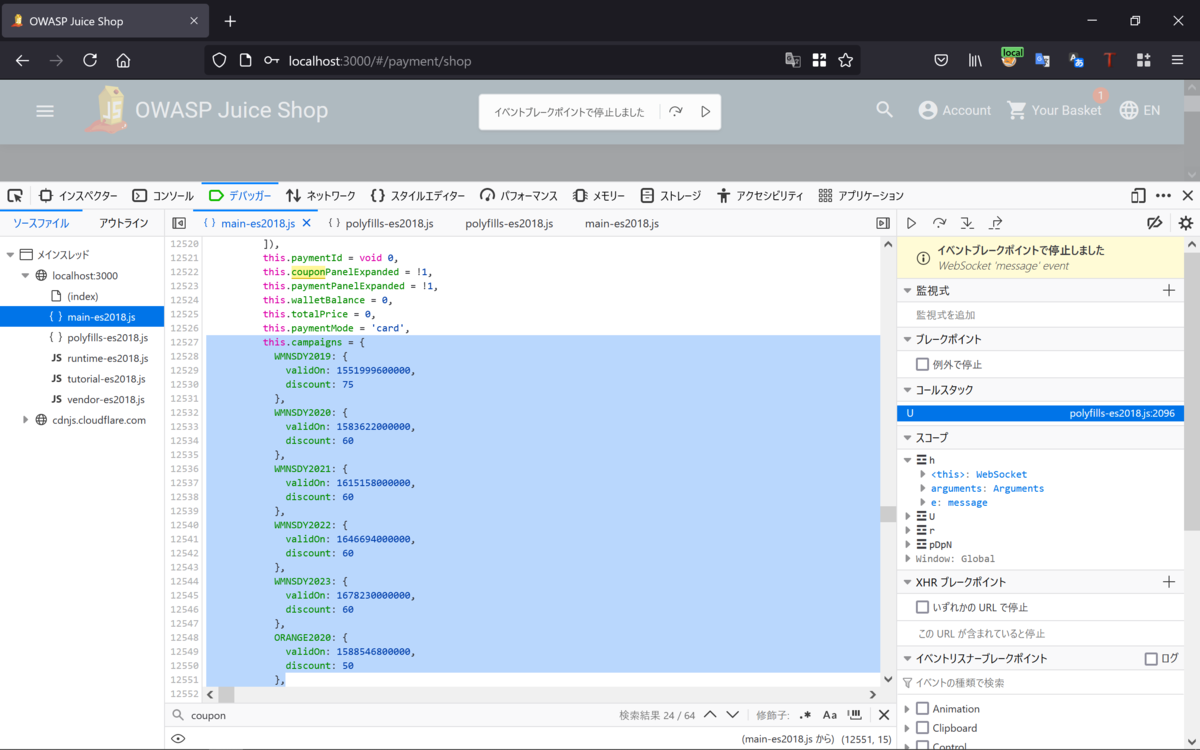Expand the arguments: Arguments scope entry
The image size is (1200, 750).
click(923, 488)
